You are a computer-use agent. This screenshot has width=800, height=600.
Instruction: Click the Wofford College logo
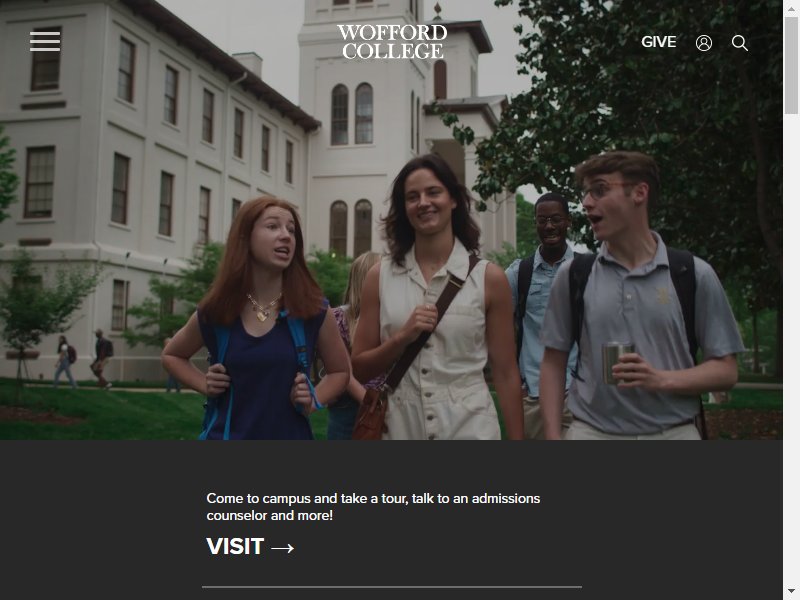pyautogui.click(x=392, y=41)
